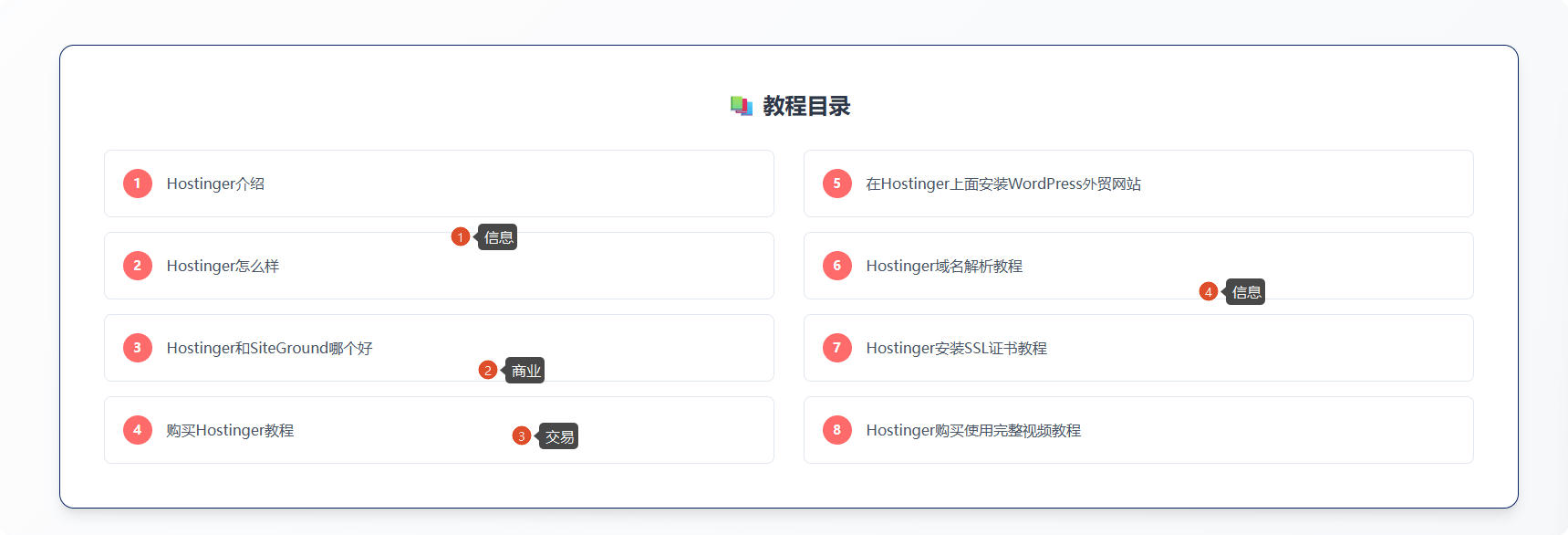Click the number 3 badge on the SiteGround comparison item

[137, 347]
